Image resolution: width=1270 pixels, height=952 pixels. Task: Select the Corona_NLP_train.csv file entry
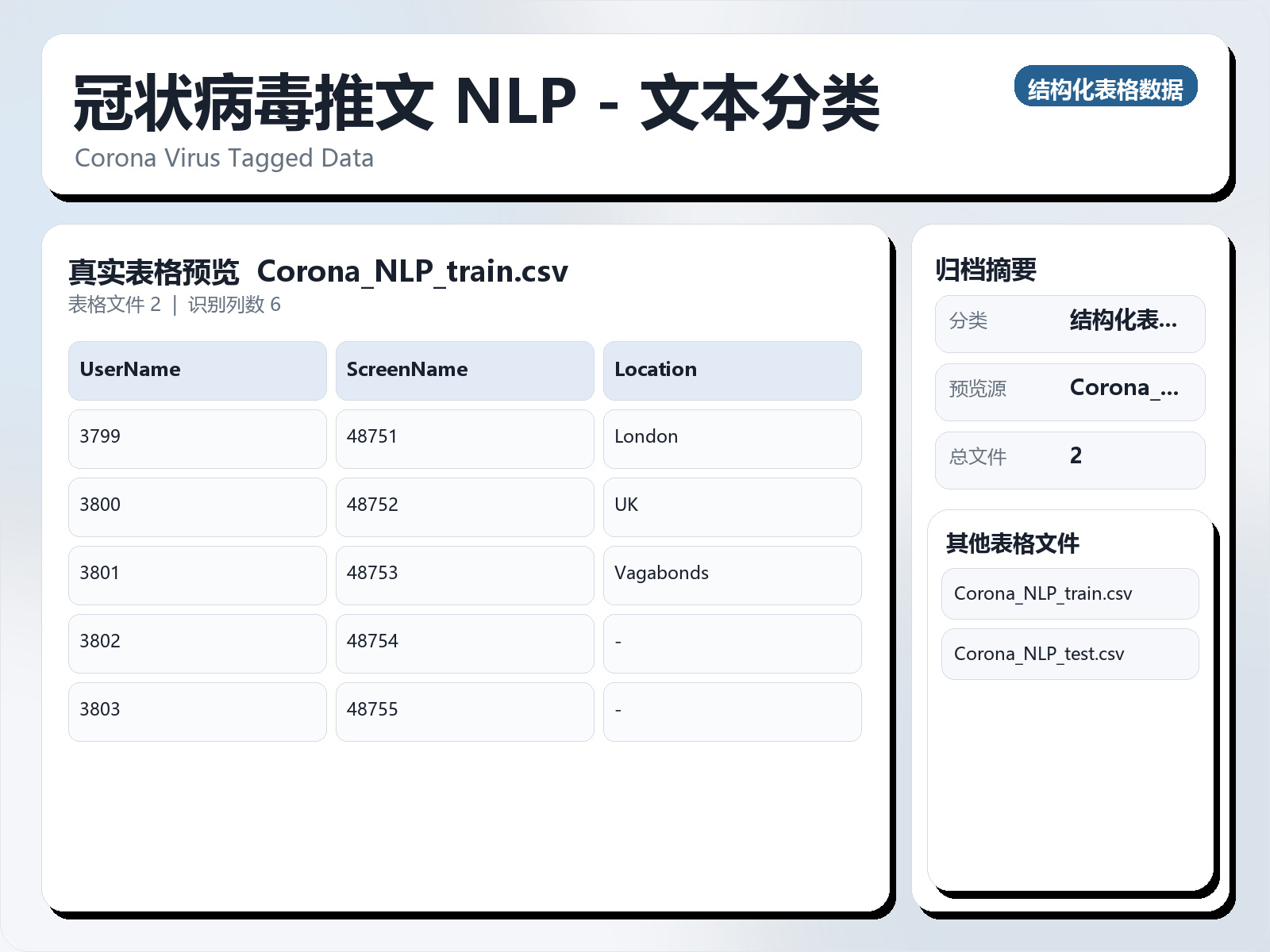tap(1069, 593)
